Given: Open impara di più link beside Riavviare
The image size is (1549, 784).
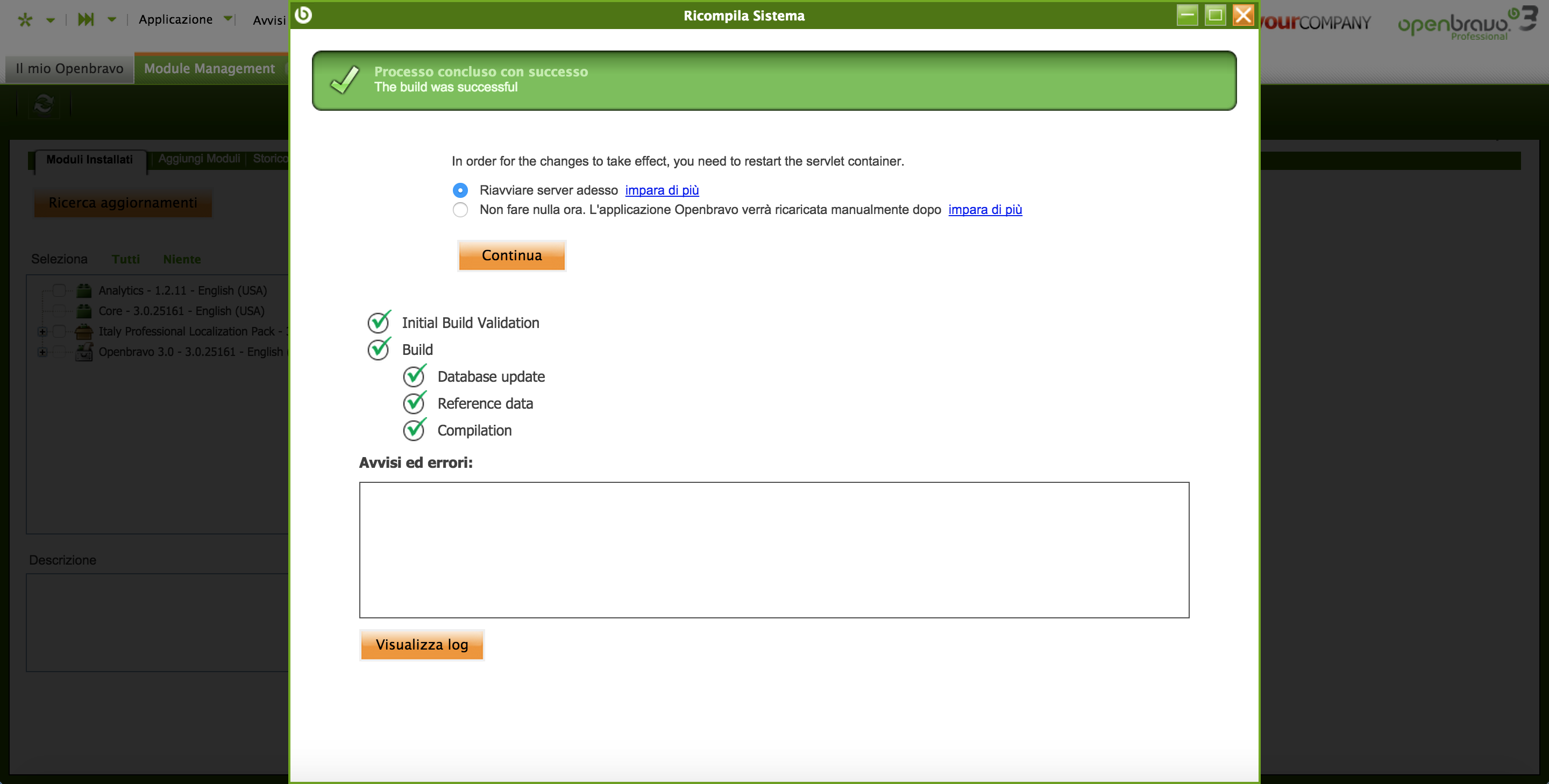Looking at the screenshot, I should pyautogui.click(x=662, y=190).
